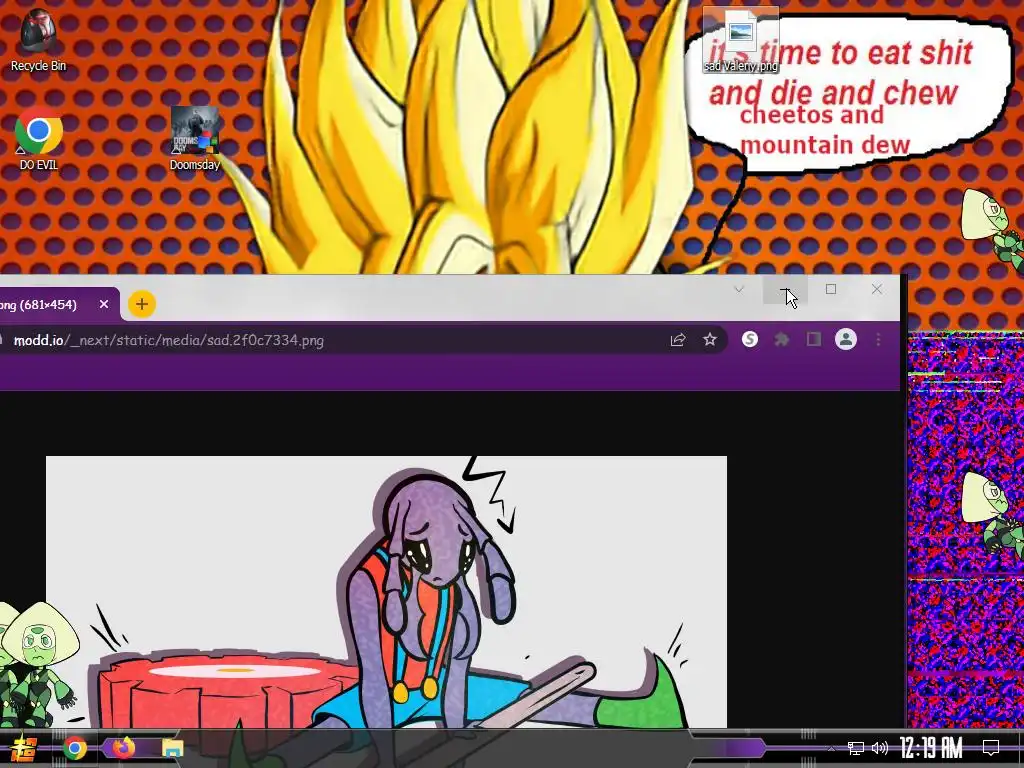The width and height of the screenshot is (1024, 768).
Task: Open the network status tray icon
Action: [x=856, y=748]
